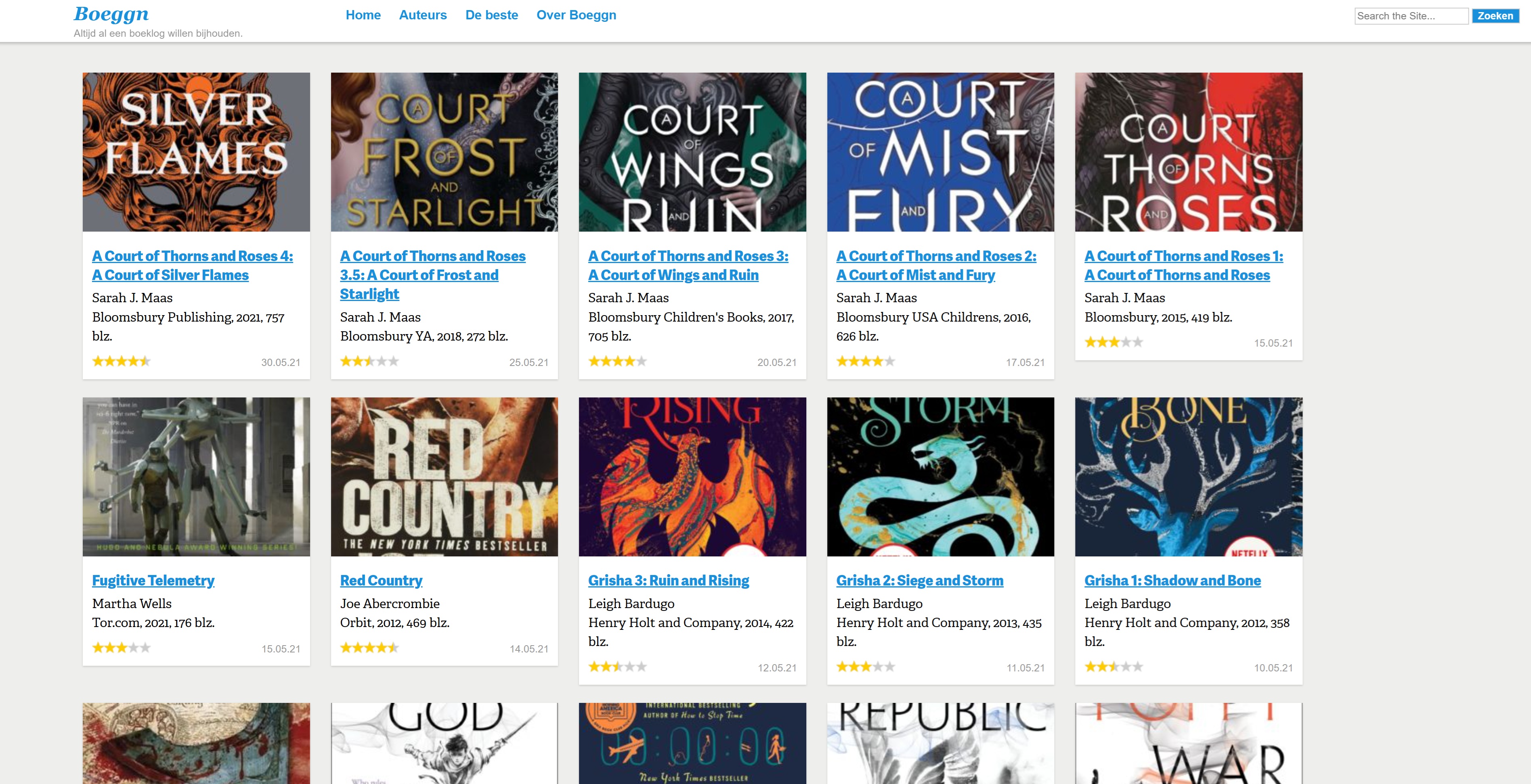The image size is (1531, 784).
Task: Open the Grisha 3: Ruin and Rising link
Action: point(669,580)
